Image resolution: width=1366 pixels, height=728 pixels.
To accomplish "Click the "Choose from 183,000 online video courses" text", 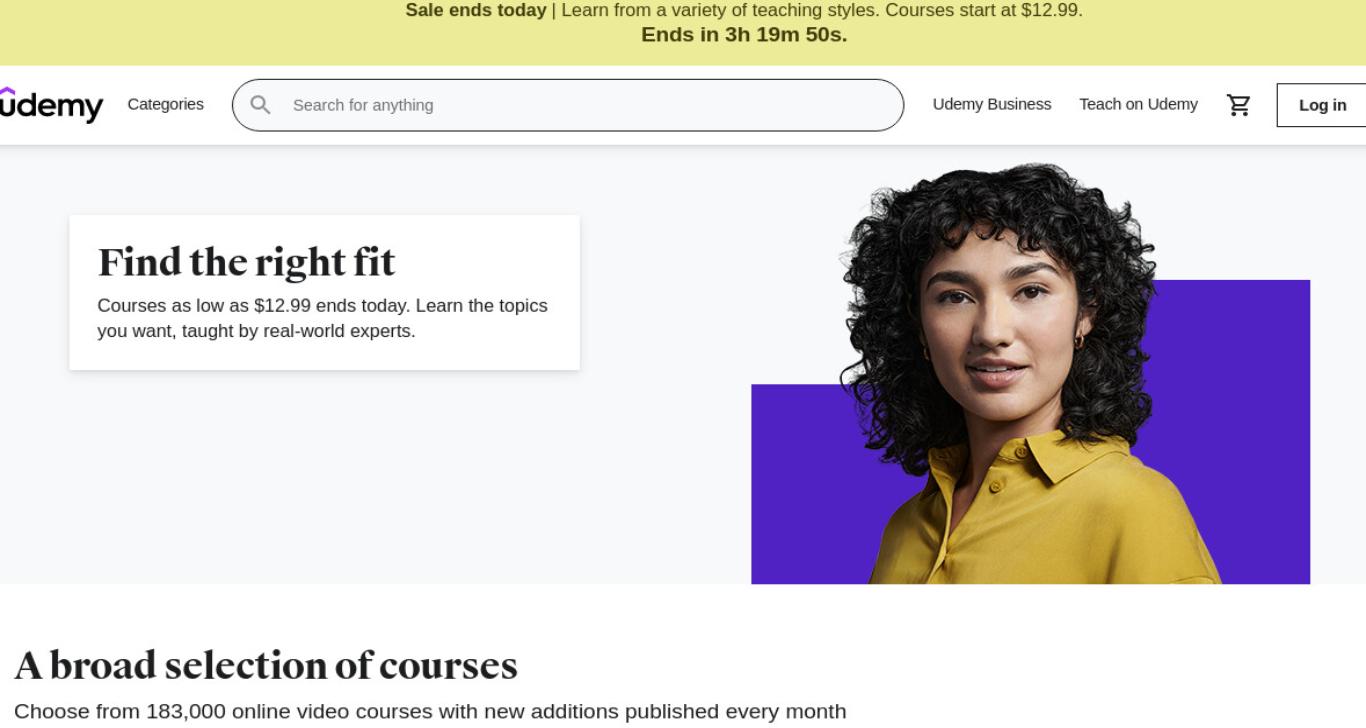I will 430,711.
